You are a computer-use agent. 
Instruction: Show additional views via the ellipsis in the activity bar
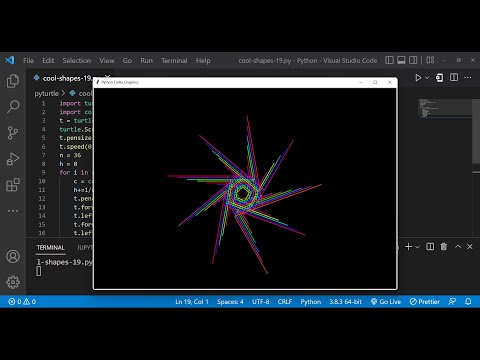click(x=13, y=211)
